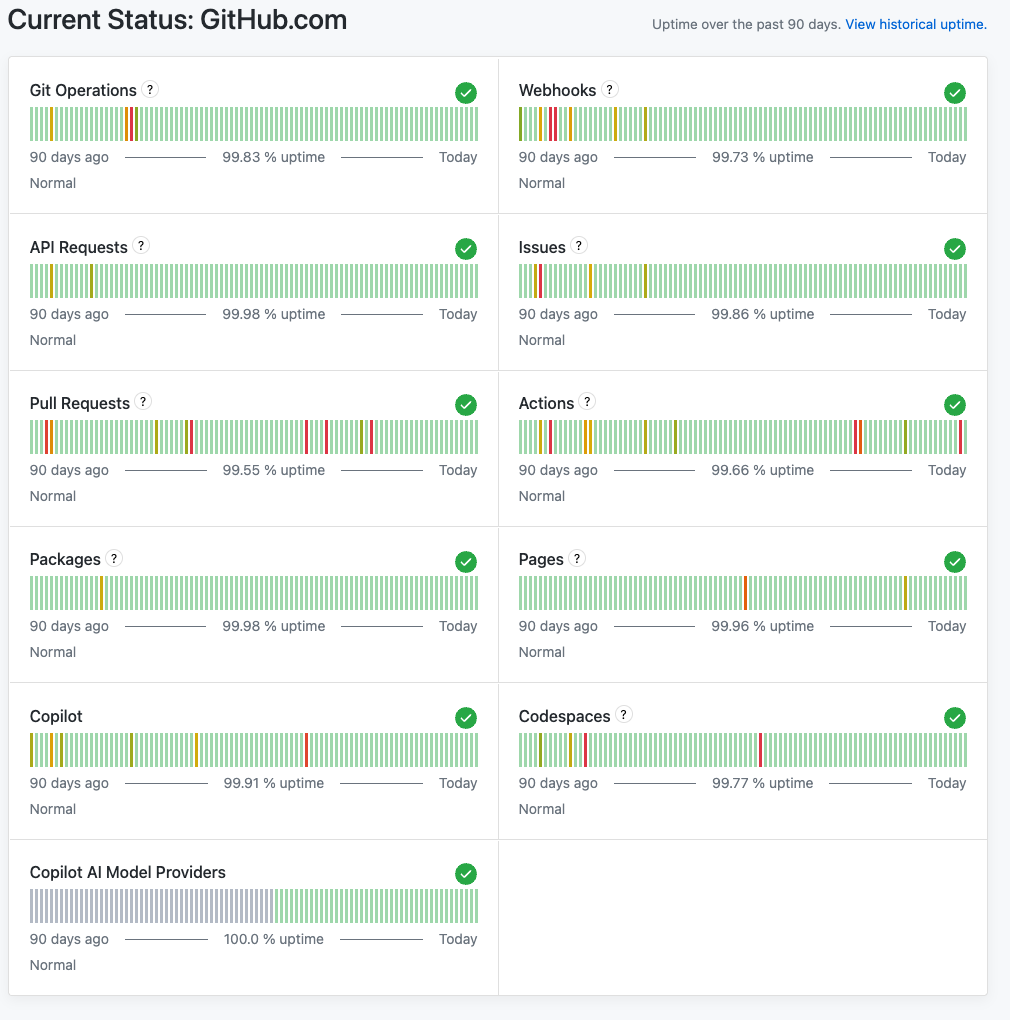Click the Current Status: GitHub.com heading
The height and width of the screenshot is (1020, 1010).
[x=178, y=20]
